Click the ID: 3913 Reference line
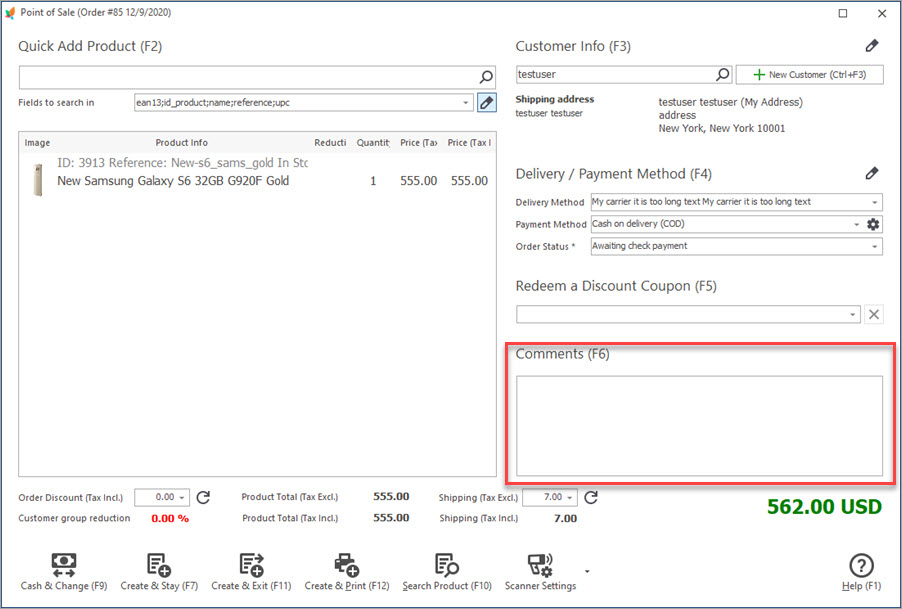The height and width of the screenshot is (609, 902). (x=182, y=163)
